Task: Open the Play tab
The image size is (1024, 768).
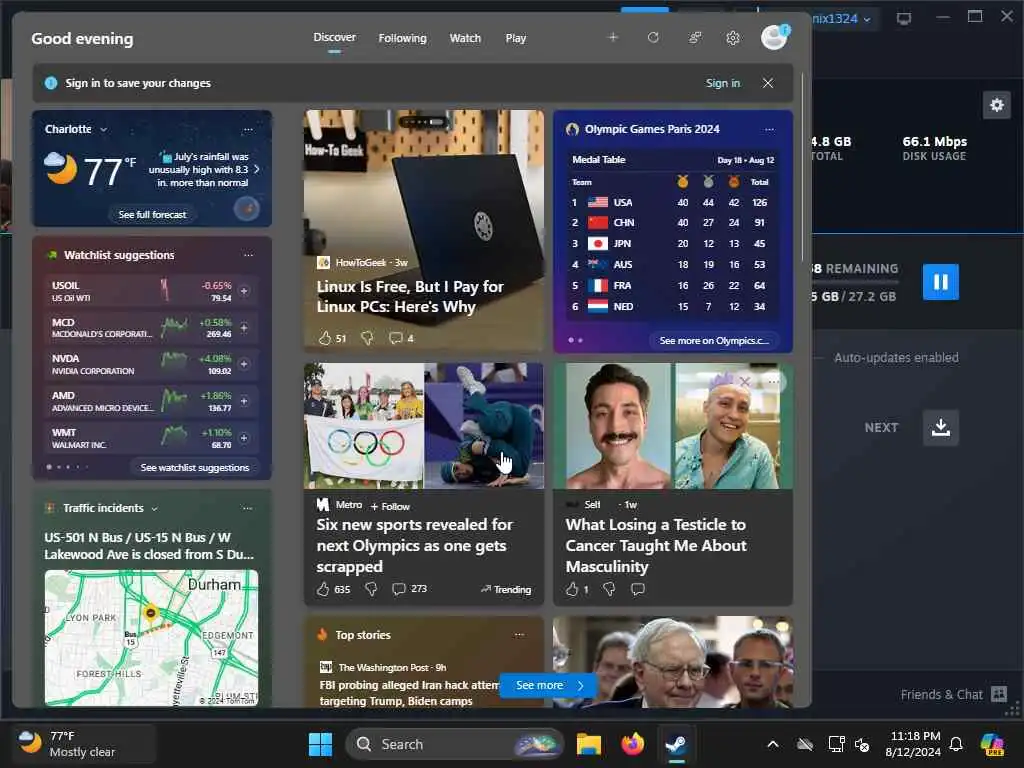Action: [515, 38]
